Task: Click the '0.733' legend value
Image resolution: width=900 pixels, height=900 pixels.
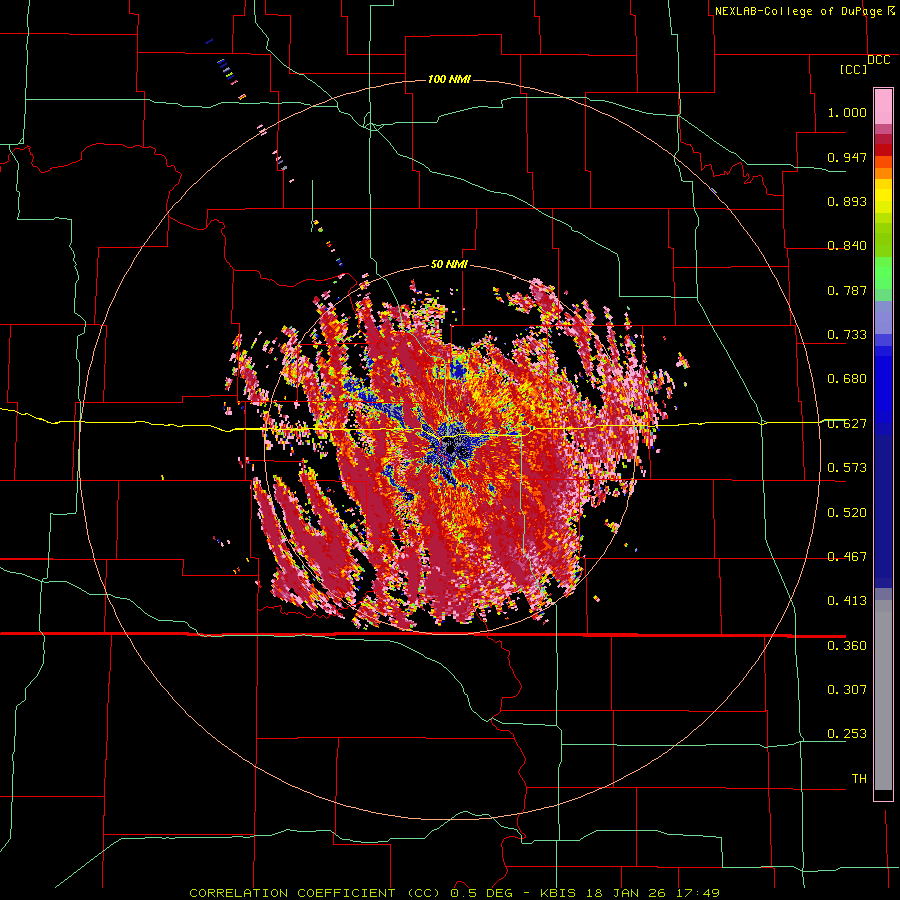Action: (x=847, y=335)
